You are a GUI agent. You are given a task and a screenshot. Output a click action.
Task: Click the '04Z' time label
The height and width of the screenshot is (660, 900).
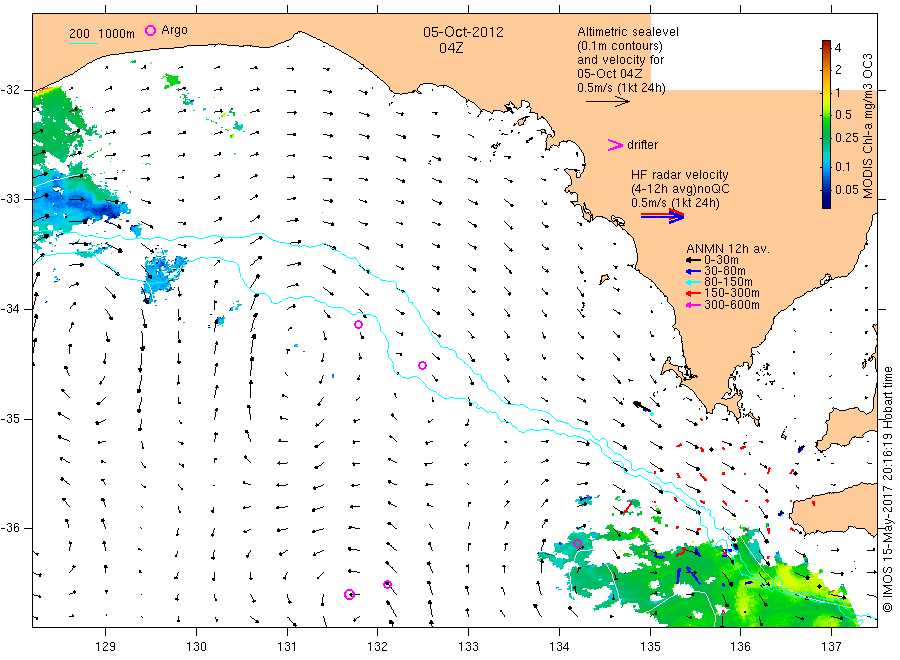451,48
